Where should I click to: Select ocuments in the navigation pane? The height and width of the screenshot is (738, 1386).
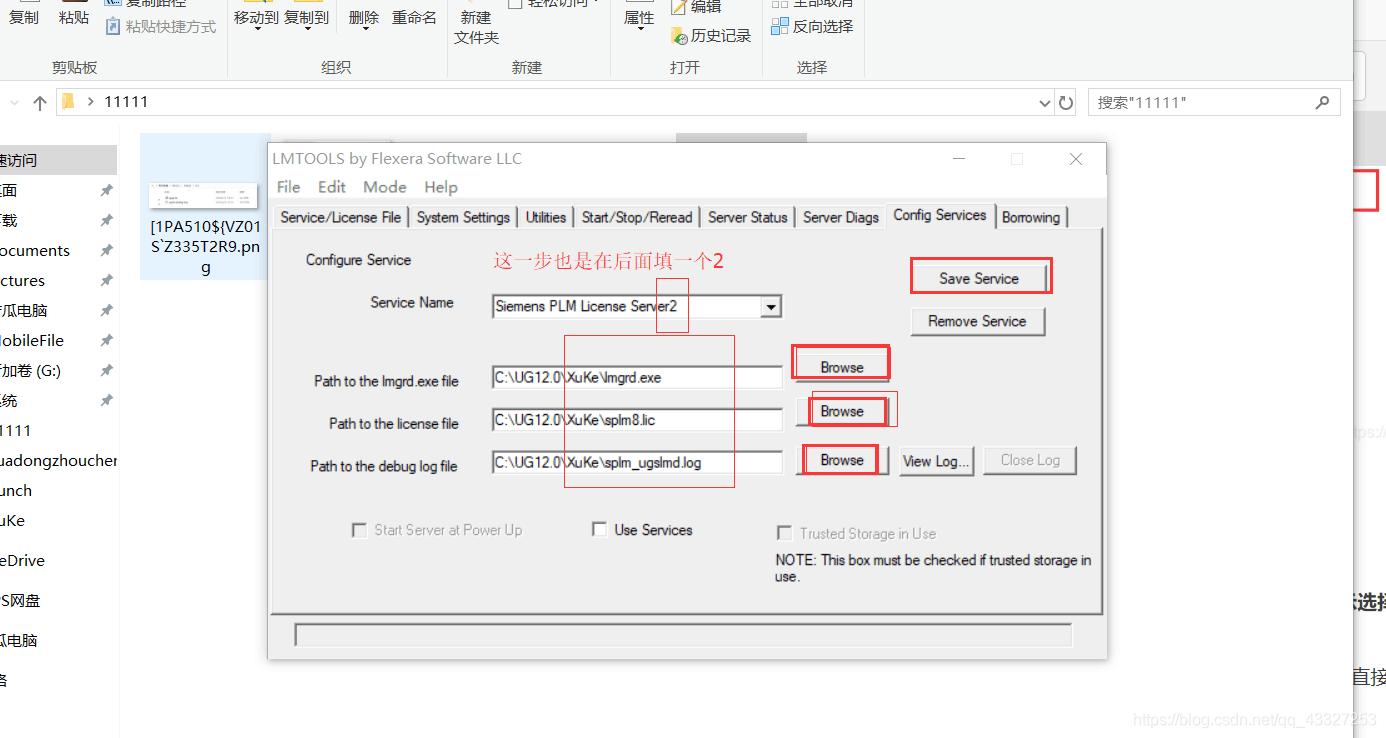coord(35,250)
